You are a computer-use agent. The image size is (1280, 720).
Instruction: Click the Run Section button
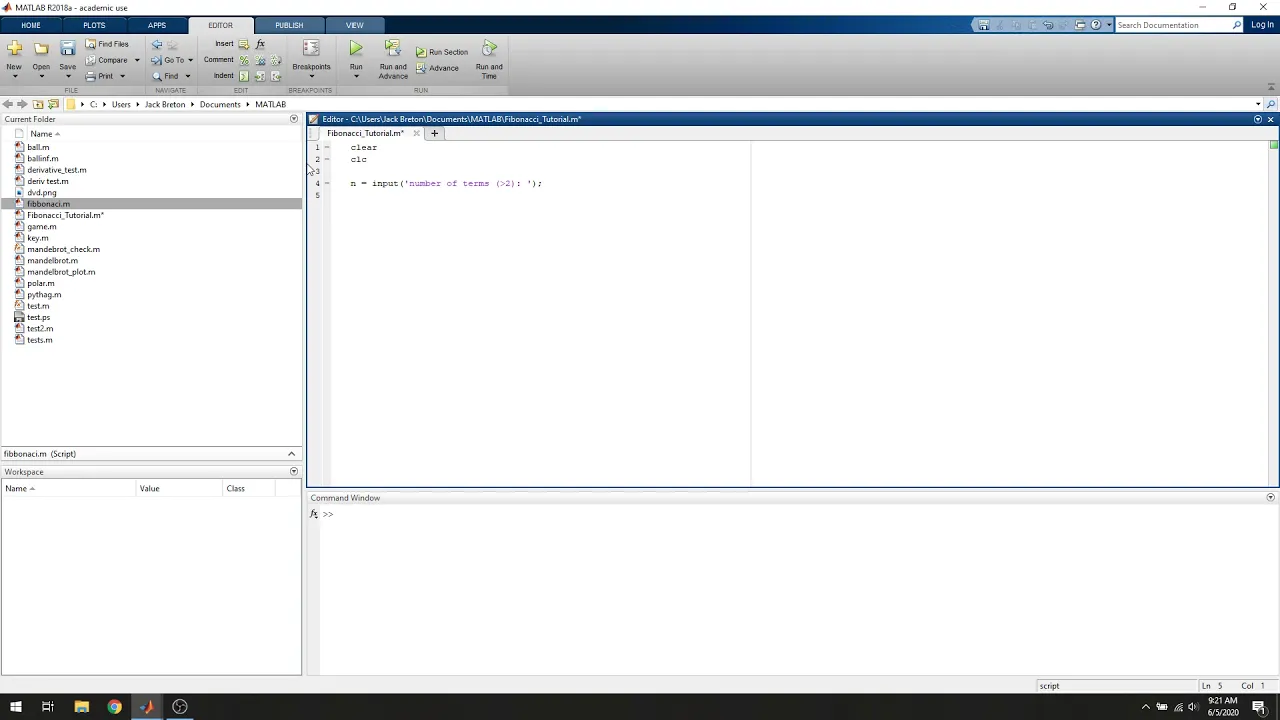[442, 52]
